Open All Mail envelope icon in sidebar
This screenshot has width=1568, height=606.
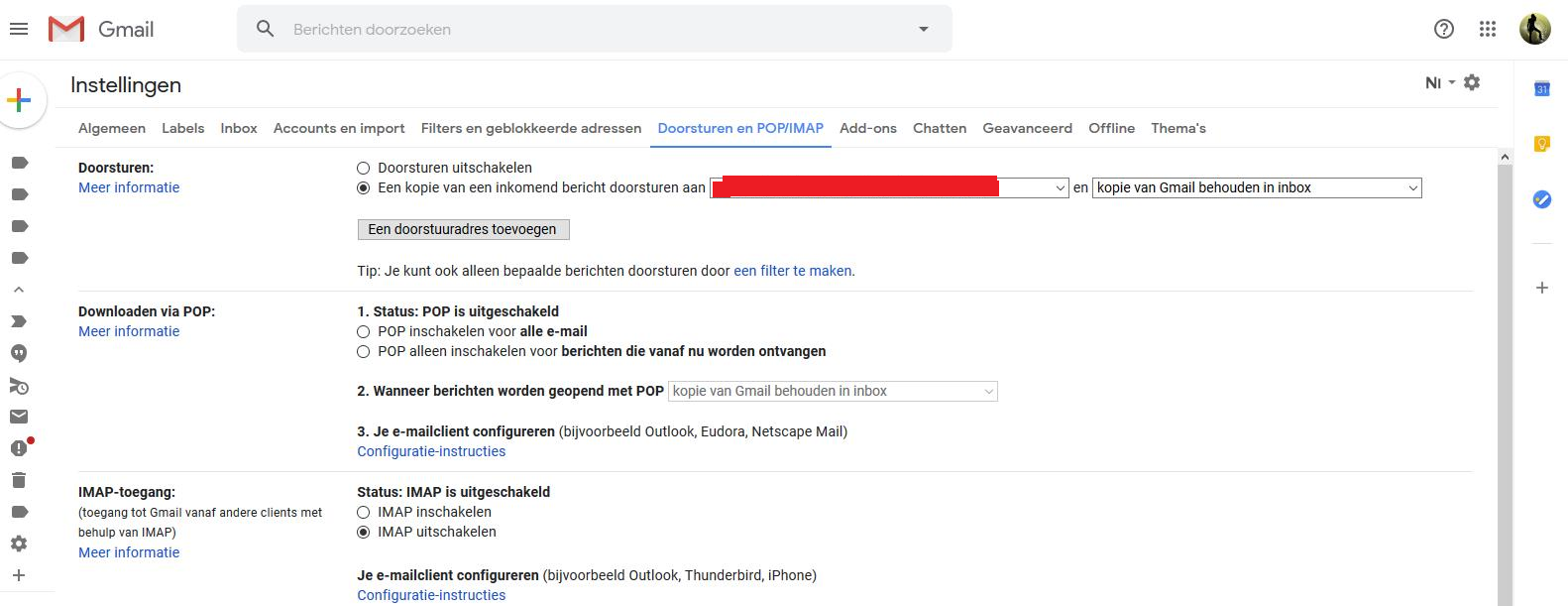tap(19, 417)
